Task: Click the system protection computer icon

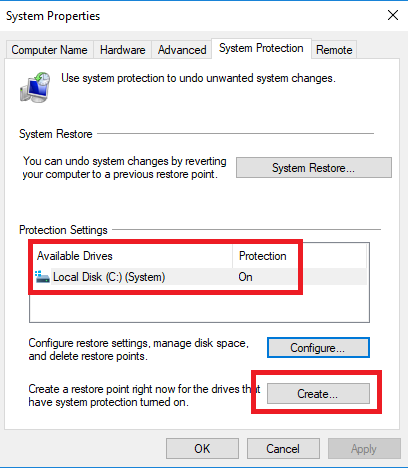Action: (x=35, y=87)
